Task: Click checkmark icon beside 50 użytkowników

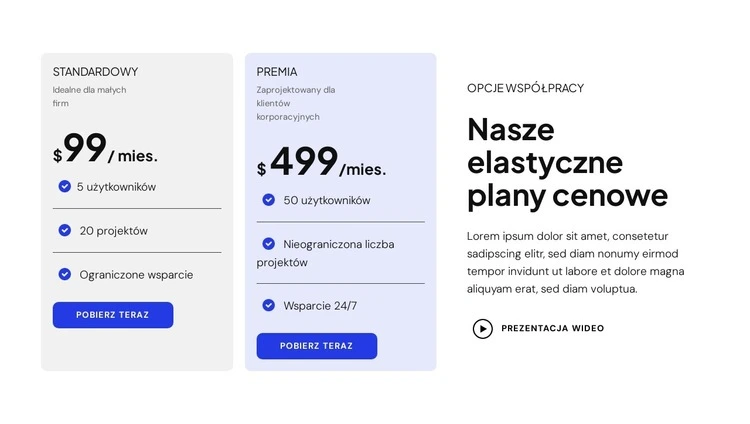Action: 269,200
